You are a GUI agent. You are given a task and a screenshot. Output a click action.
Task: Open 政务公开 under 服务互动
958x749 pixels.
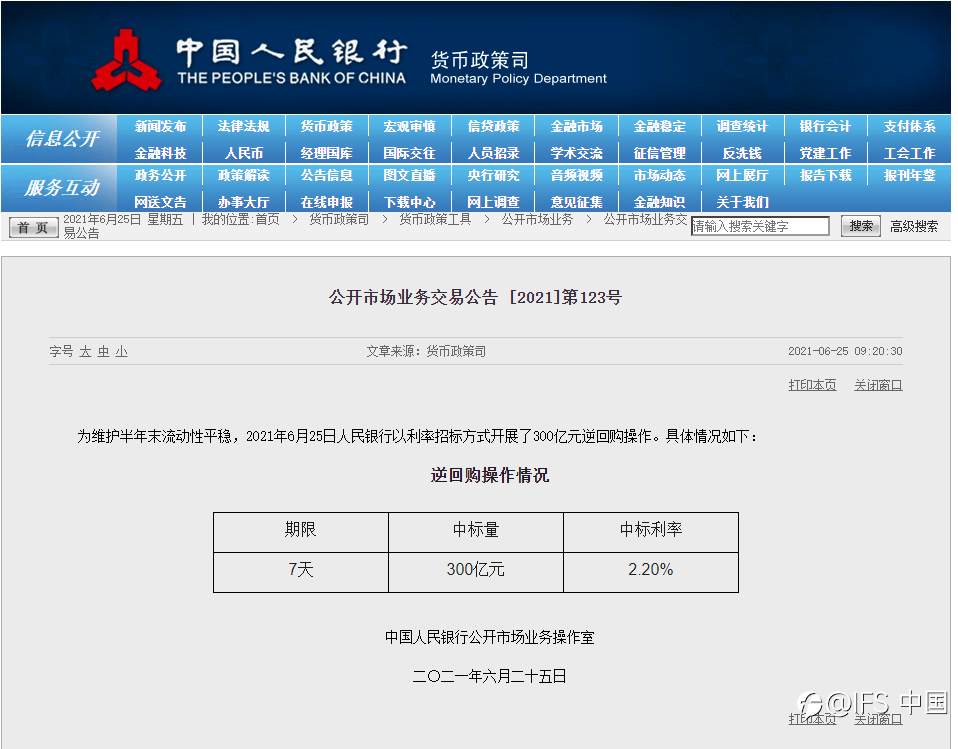[160, 175]
